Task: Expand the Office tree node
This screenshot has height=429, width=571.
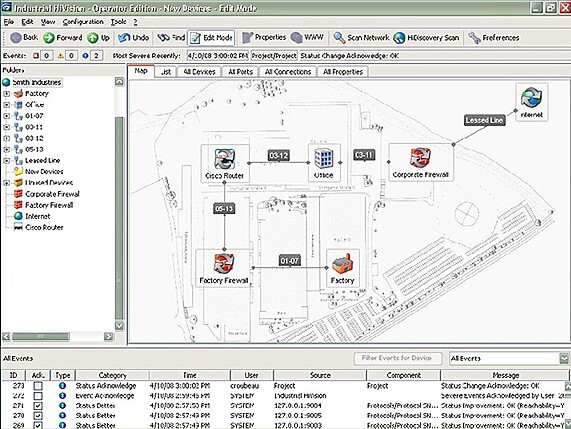Action: coord(7,105)
